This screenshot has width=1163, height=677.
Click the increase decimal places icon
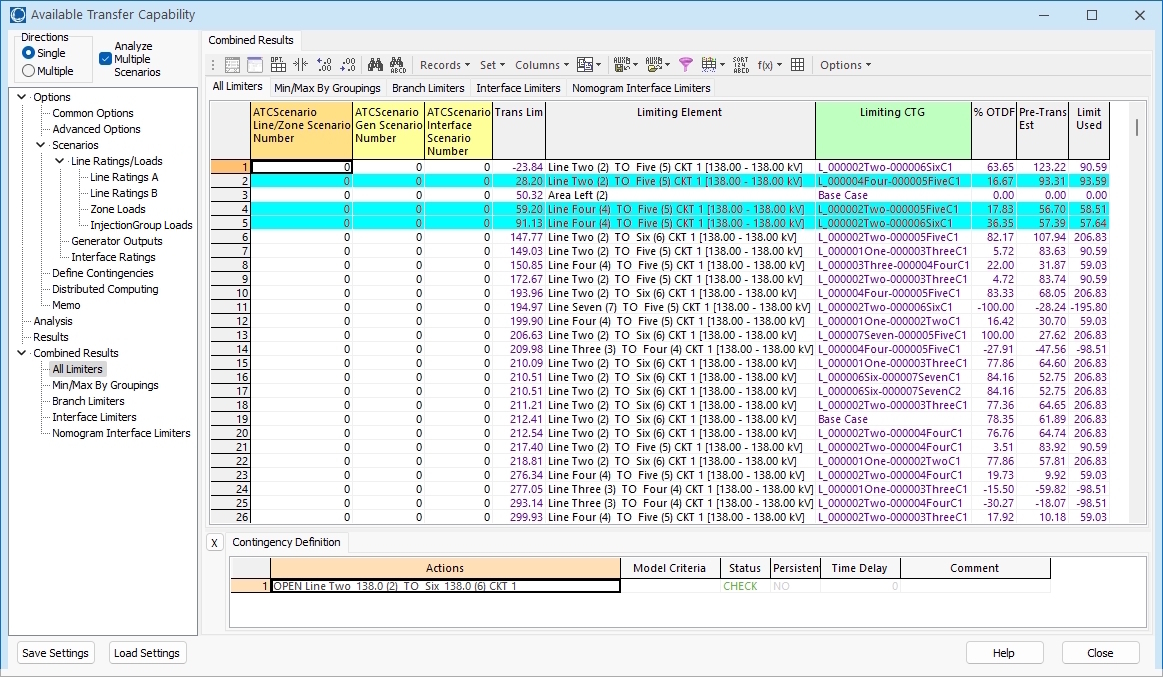(324, 65)
